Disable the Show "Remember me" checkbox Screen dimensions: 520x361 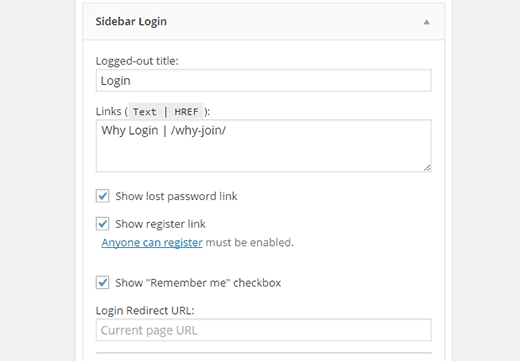(102, 282)
